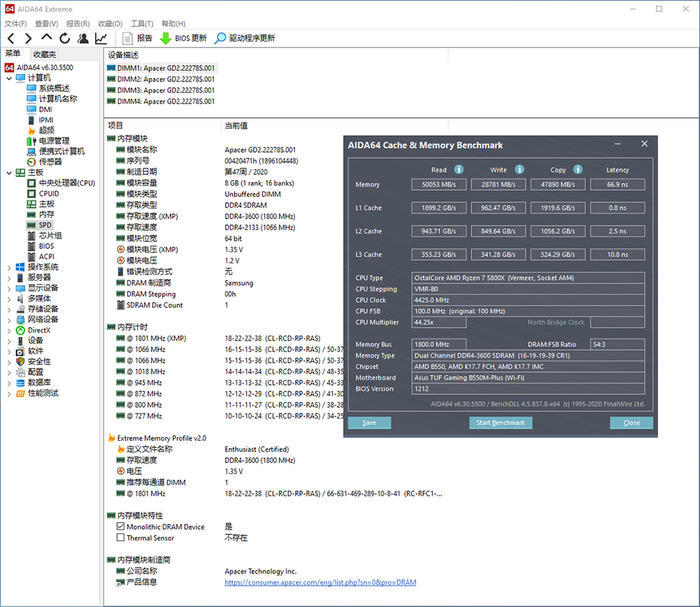The image size is (700, 607).
Task: Open the user profile toolbar icon
Action: [83, 38]
